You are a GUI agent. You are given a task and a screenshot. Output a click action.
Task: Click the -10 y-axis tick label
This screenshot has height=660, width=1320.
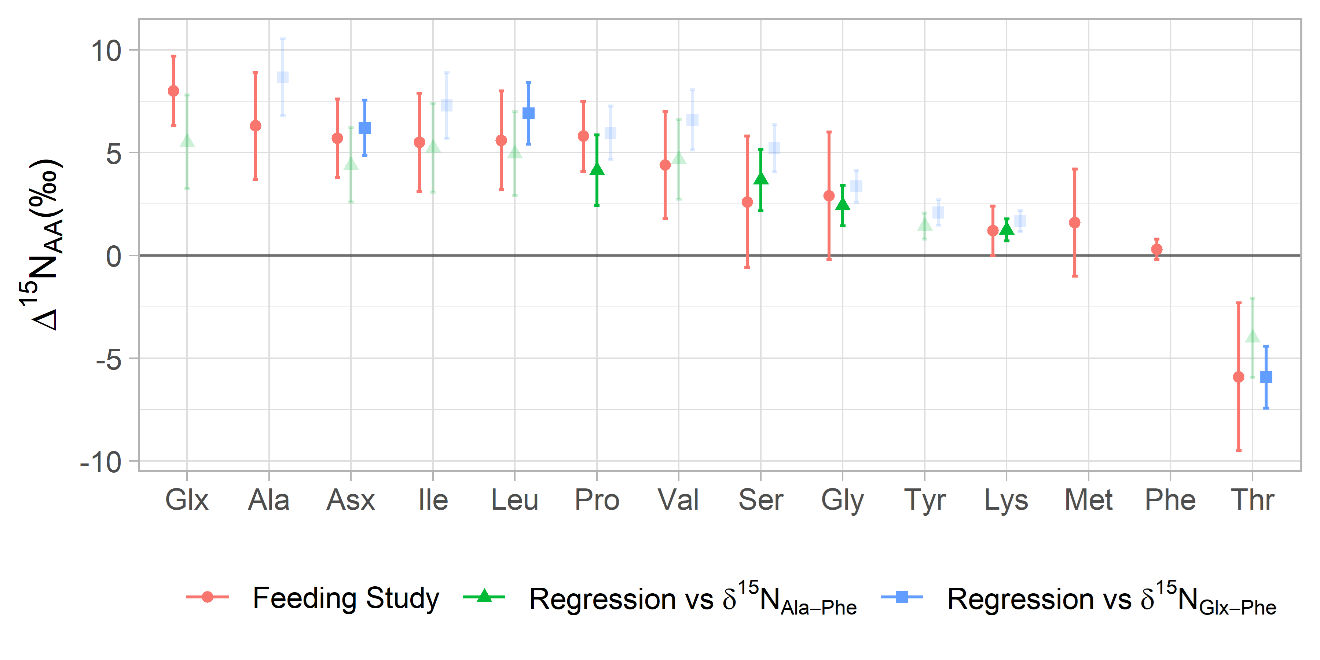(x=98, y=462)
